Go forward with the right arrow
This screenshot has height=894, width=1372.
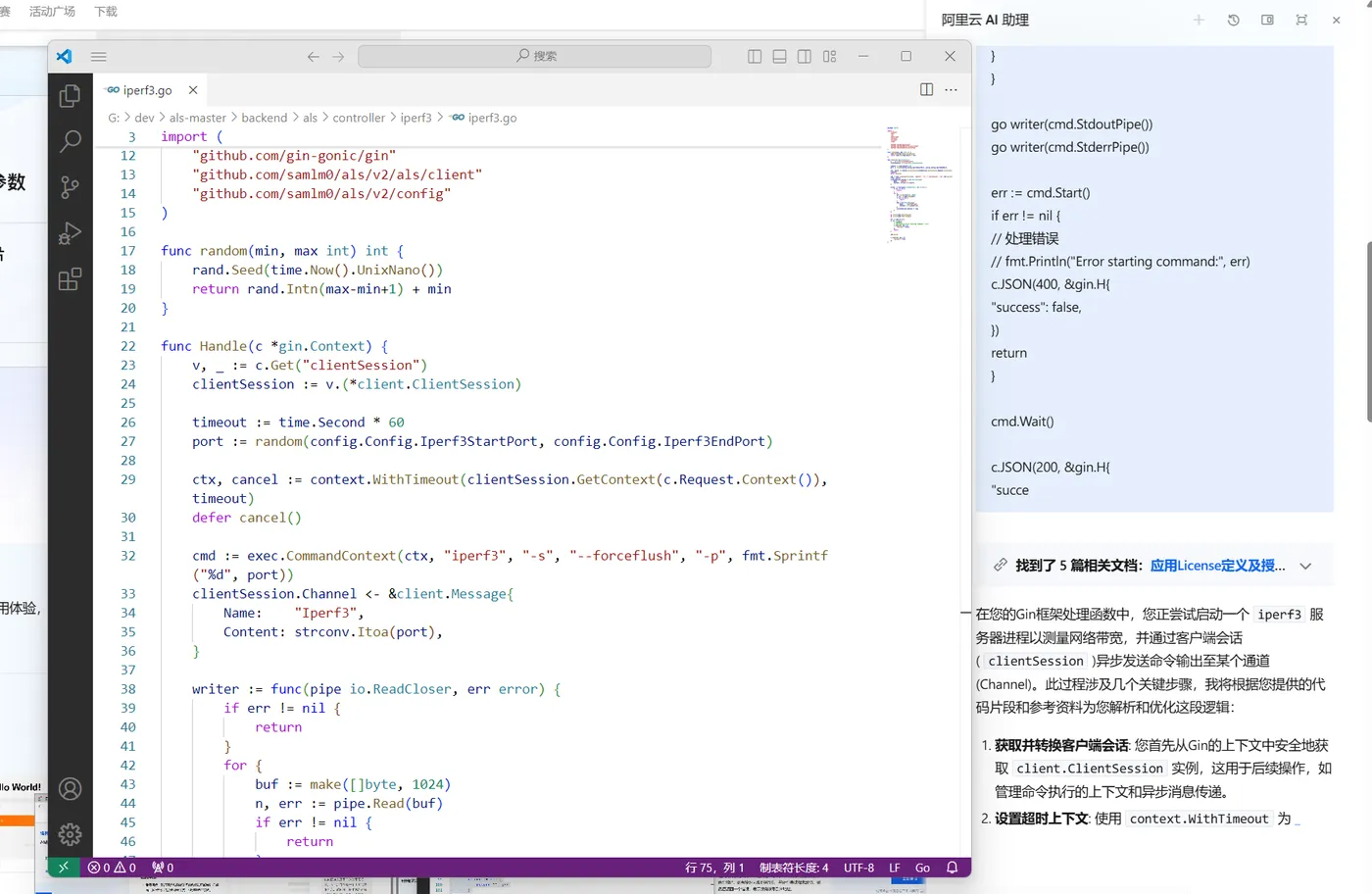click(x=338, y=57)
